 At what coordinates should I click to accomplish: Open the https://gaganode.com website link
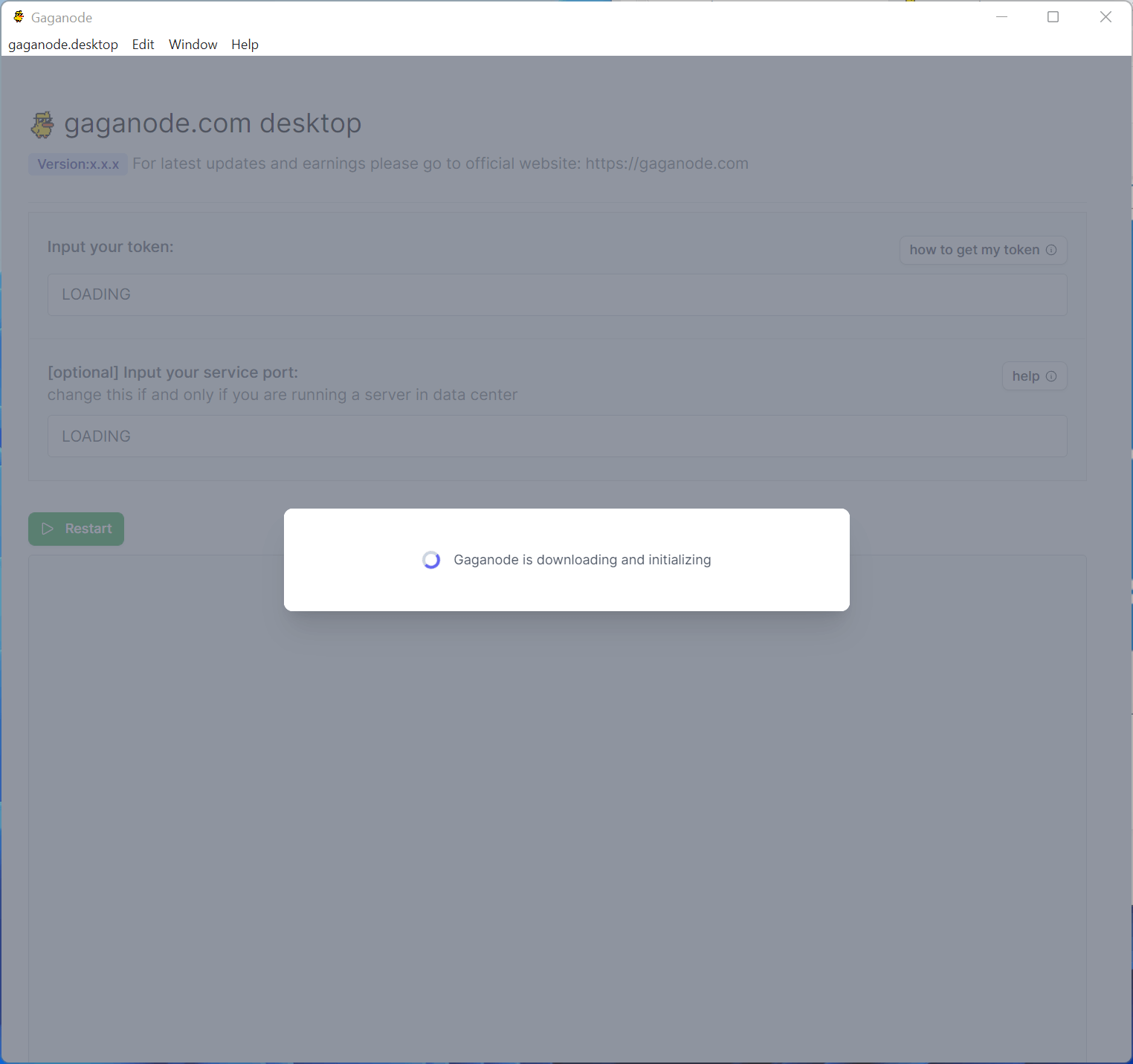click(667, 164)
